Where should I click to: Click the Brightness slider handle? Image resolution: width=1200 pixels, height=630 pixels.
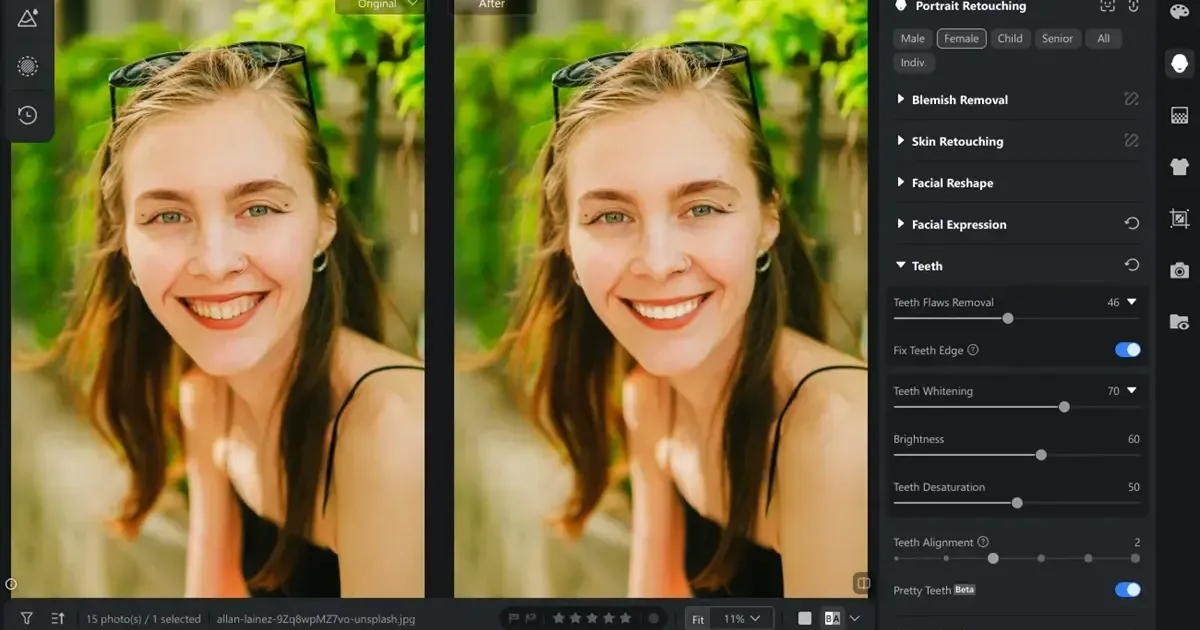coord(1041,455)
